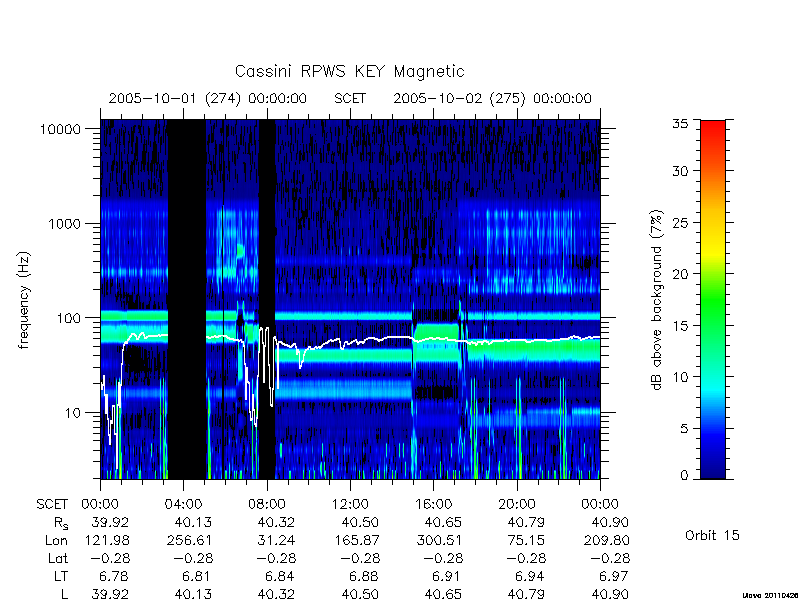The height and width of the screenshot is (600, 800).
Task: Click the 5 label on the color scale
Action: tap(684, 429)
